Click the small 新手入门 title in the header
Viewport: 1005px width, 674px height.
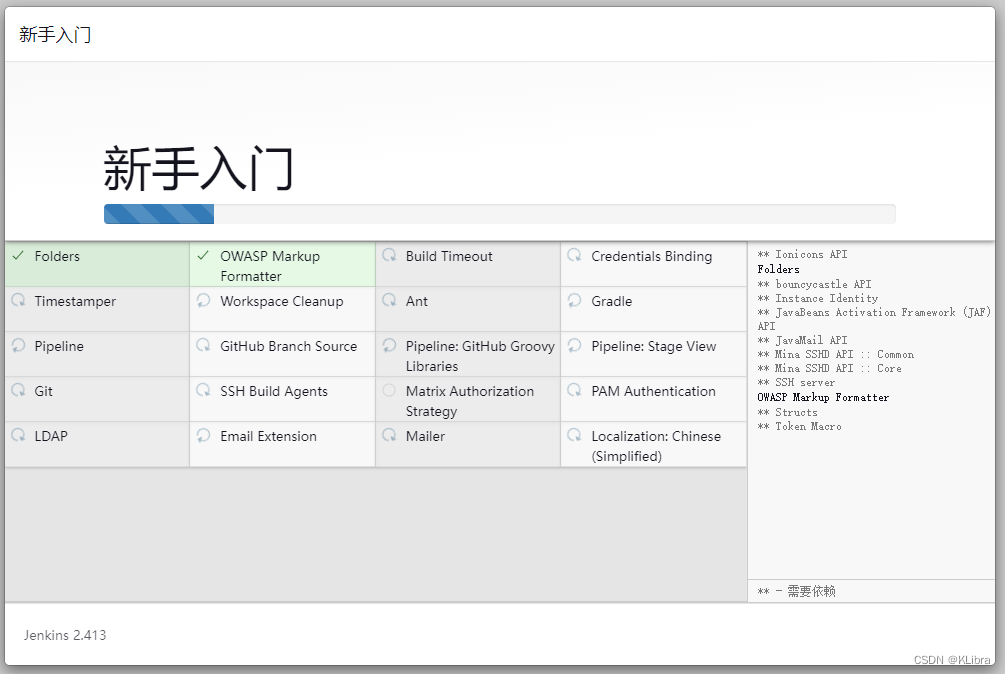[55, 34]
